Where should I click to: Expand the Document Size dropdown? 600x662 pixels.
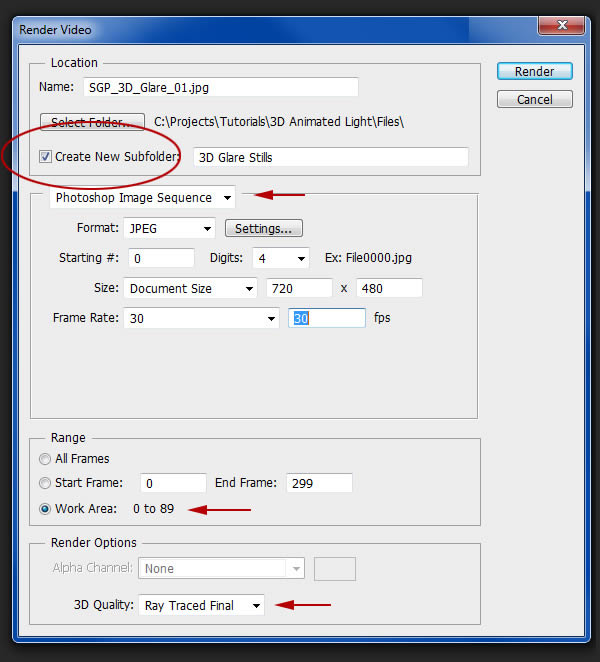click(x=190, y=288)
